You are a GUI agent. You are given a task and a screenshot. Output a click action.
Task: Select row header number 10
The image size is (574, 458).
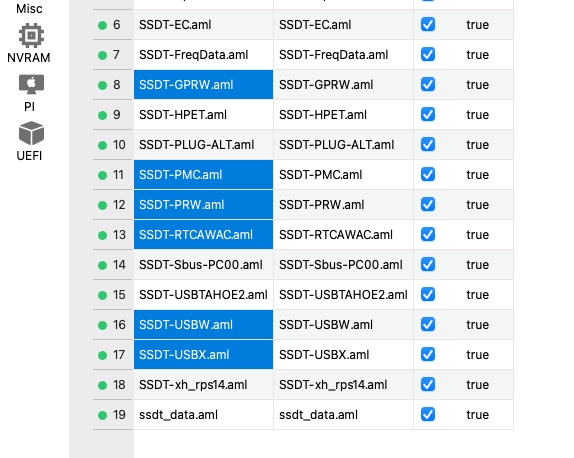point(113,145)
